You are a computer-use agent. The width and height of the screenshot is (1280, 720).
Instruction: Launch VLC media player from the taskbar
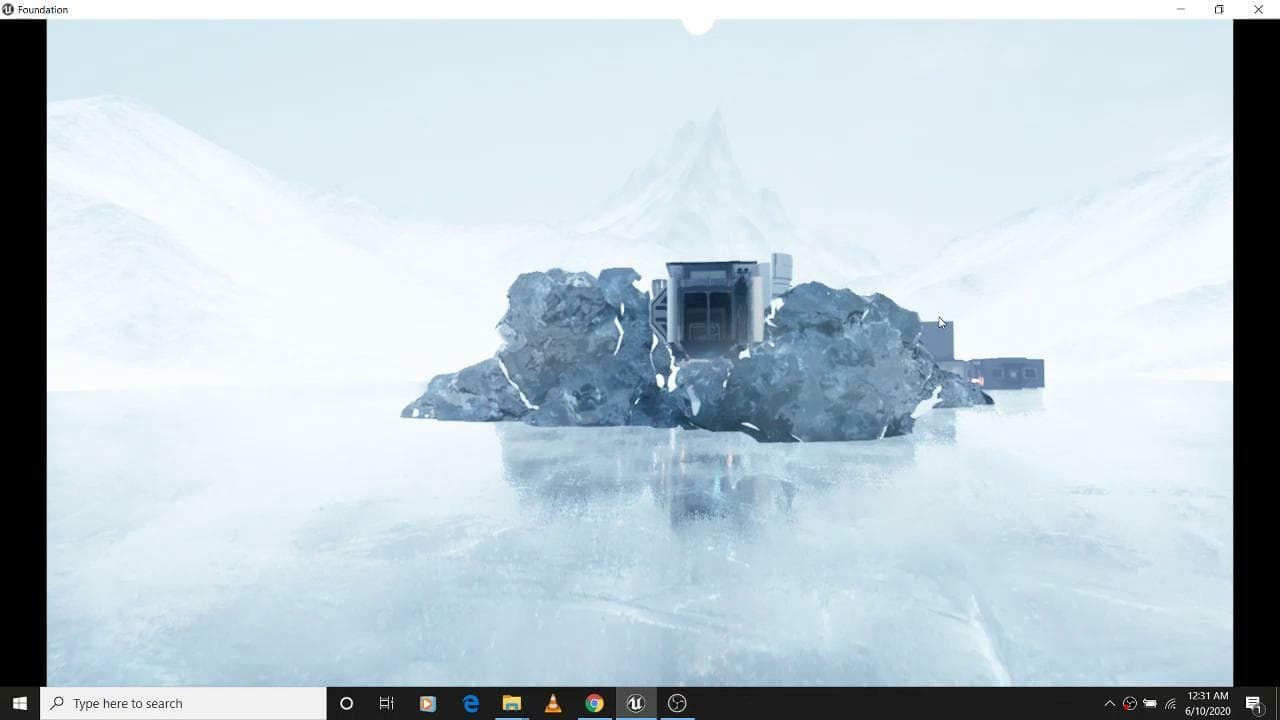click(x=553, y=703)
